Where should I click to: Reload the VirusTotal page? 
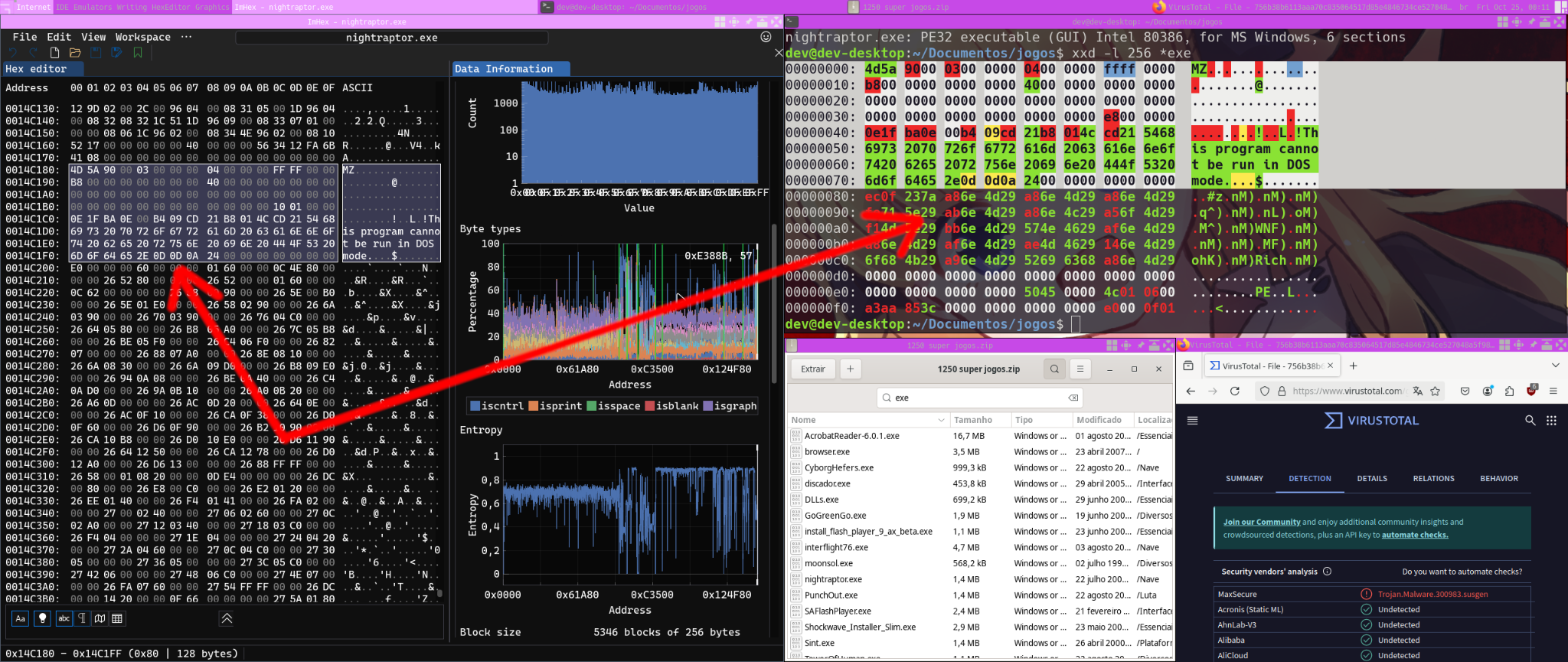(1234, 391)
